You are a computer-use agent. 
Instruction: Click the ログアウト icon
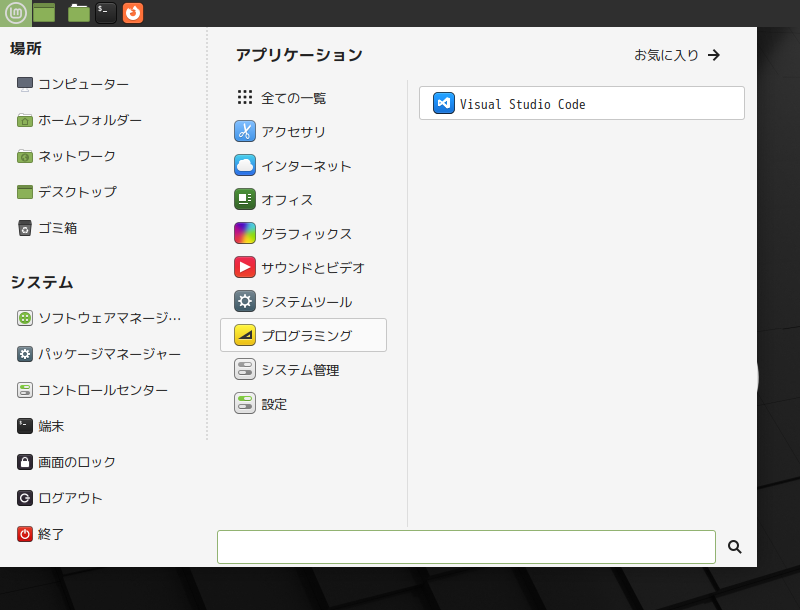24,498
